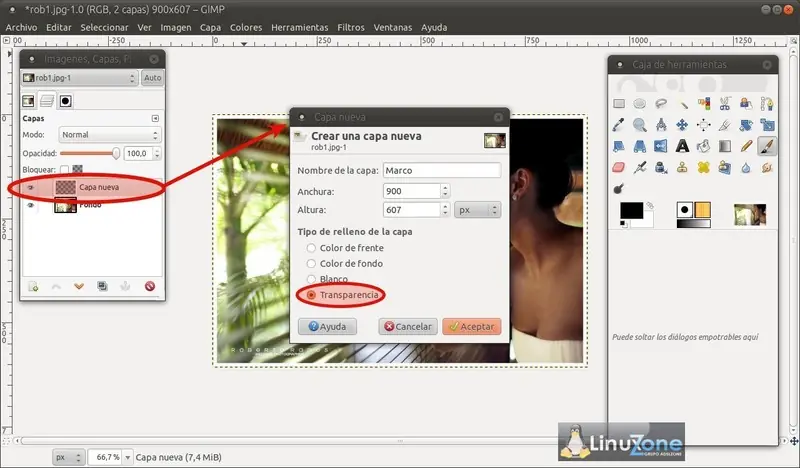Open the Capas tab configuration menu arrow
Viewport: 800px width, 468px height.
(155, 118)
